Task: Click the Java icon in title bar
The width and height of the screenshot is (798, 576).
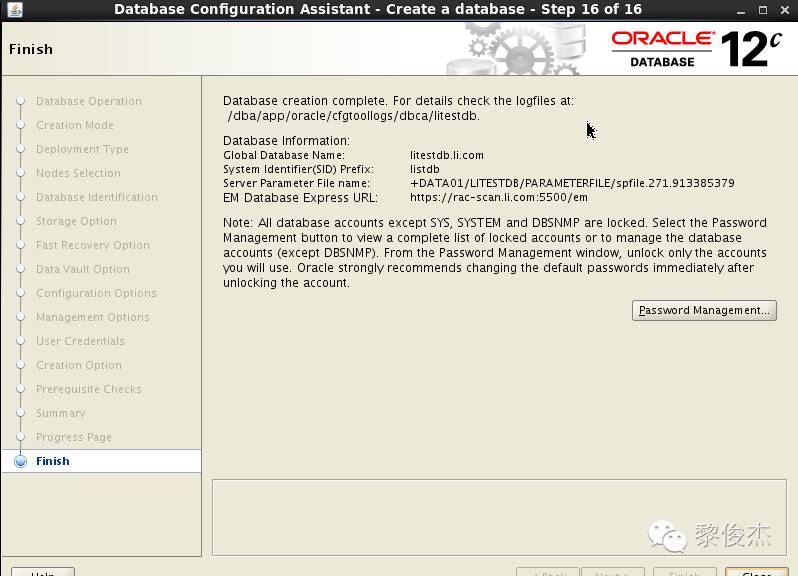Action: pyautogui.click(x=15, y=9)
